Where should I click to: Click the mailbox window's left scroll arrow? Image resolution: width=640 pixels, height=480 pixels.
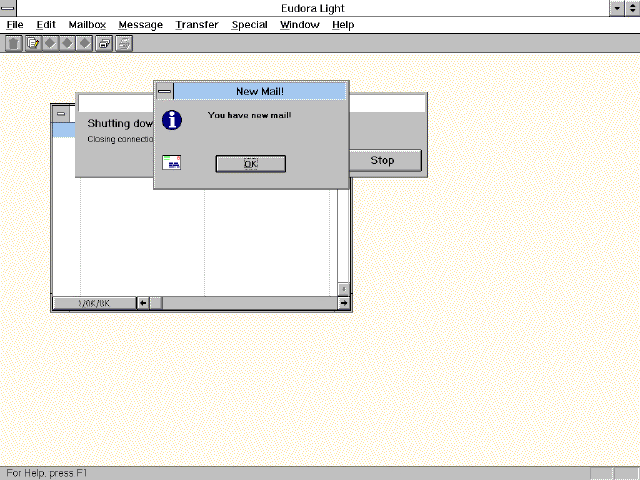(143, 303)
